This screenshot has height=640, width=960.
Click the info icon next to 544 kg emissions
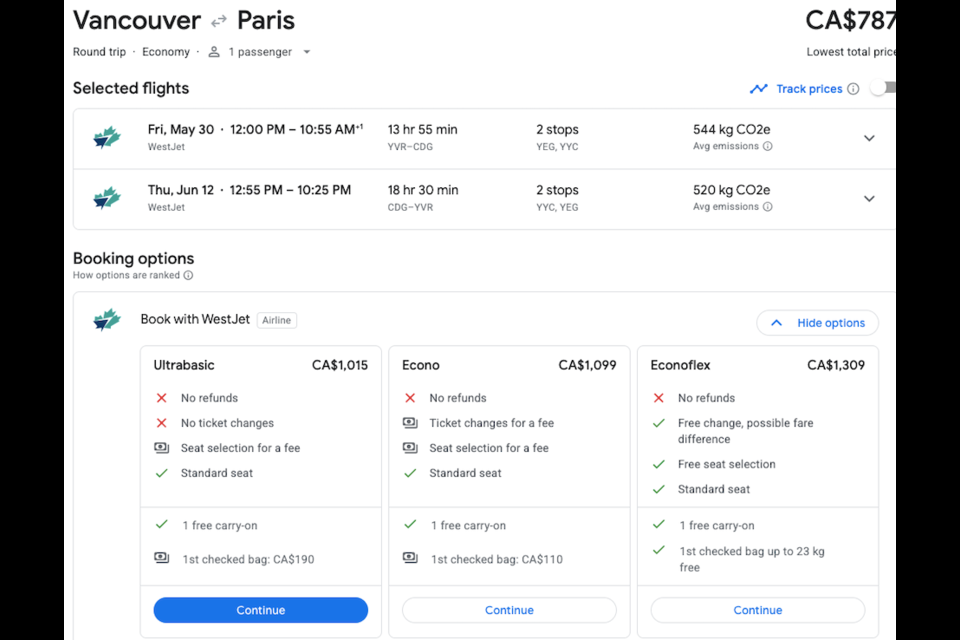768,146
